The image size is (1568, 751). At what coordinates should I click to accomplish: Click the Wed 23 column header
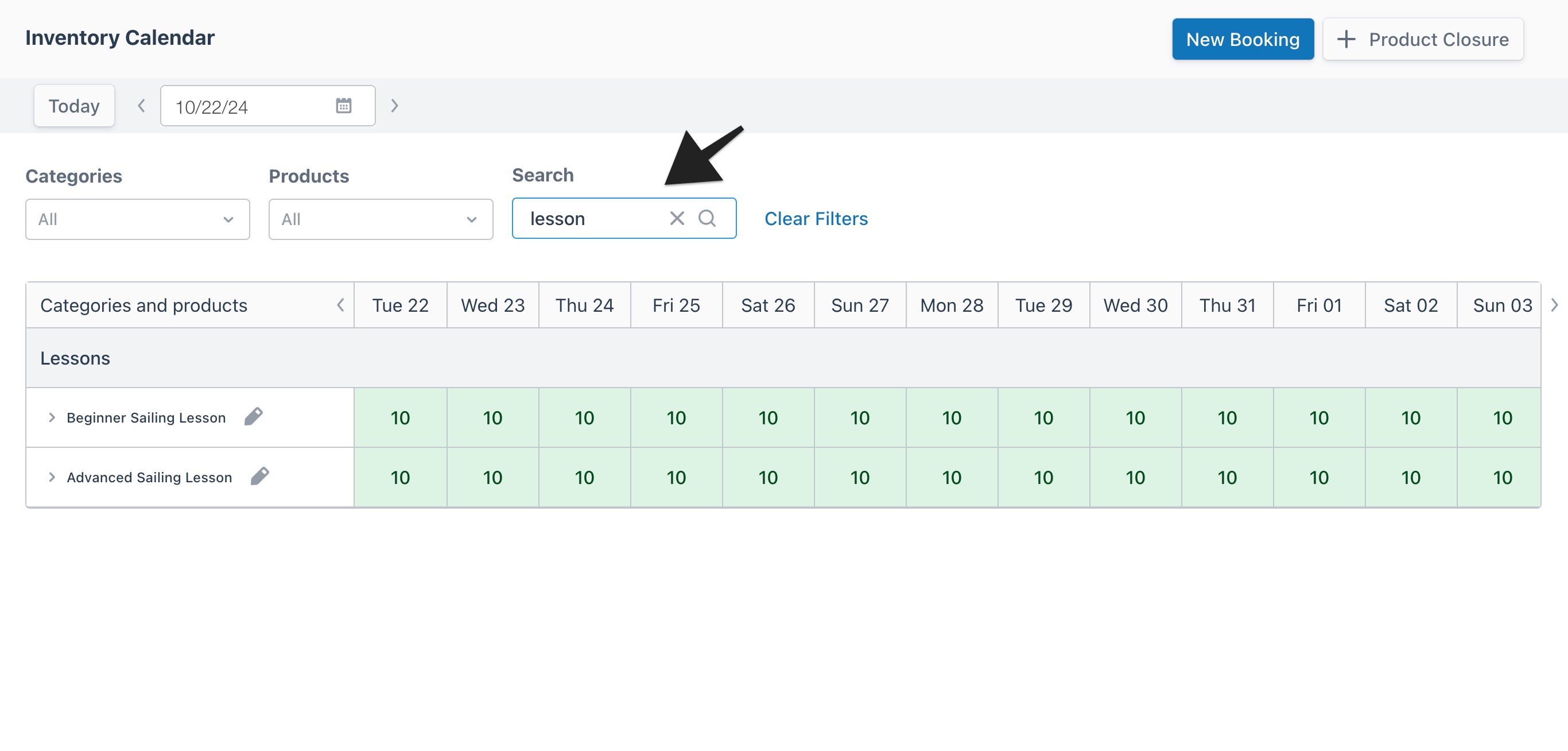(x=493, y=305)
